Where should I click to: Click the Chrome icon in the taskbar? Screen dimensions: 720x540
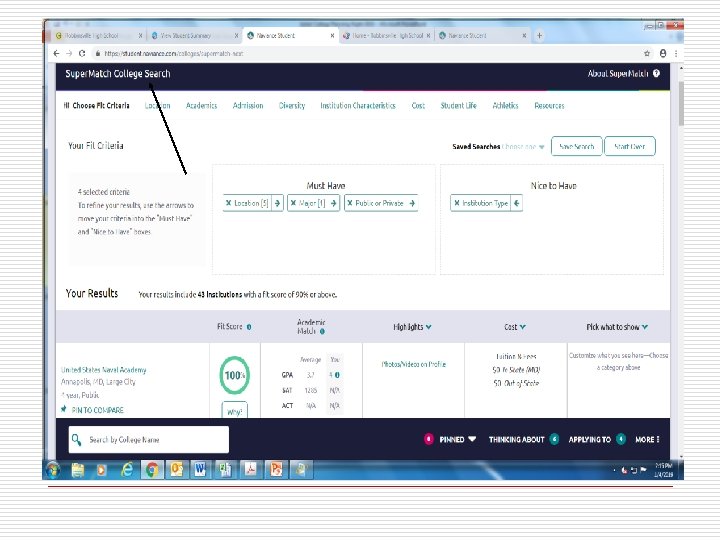(152, 470)
